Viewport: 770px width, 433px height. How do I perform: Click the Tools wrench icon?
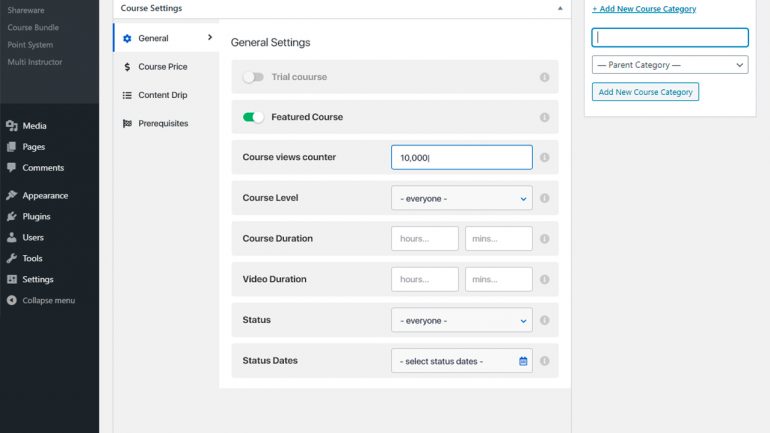click(x=12, y=258)
